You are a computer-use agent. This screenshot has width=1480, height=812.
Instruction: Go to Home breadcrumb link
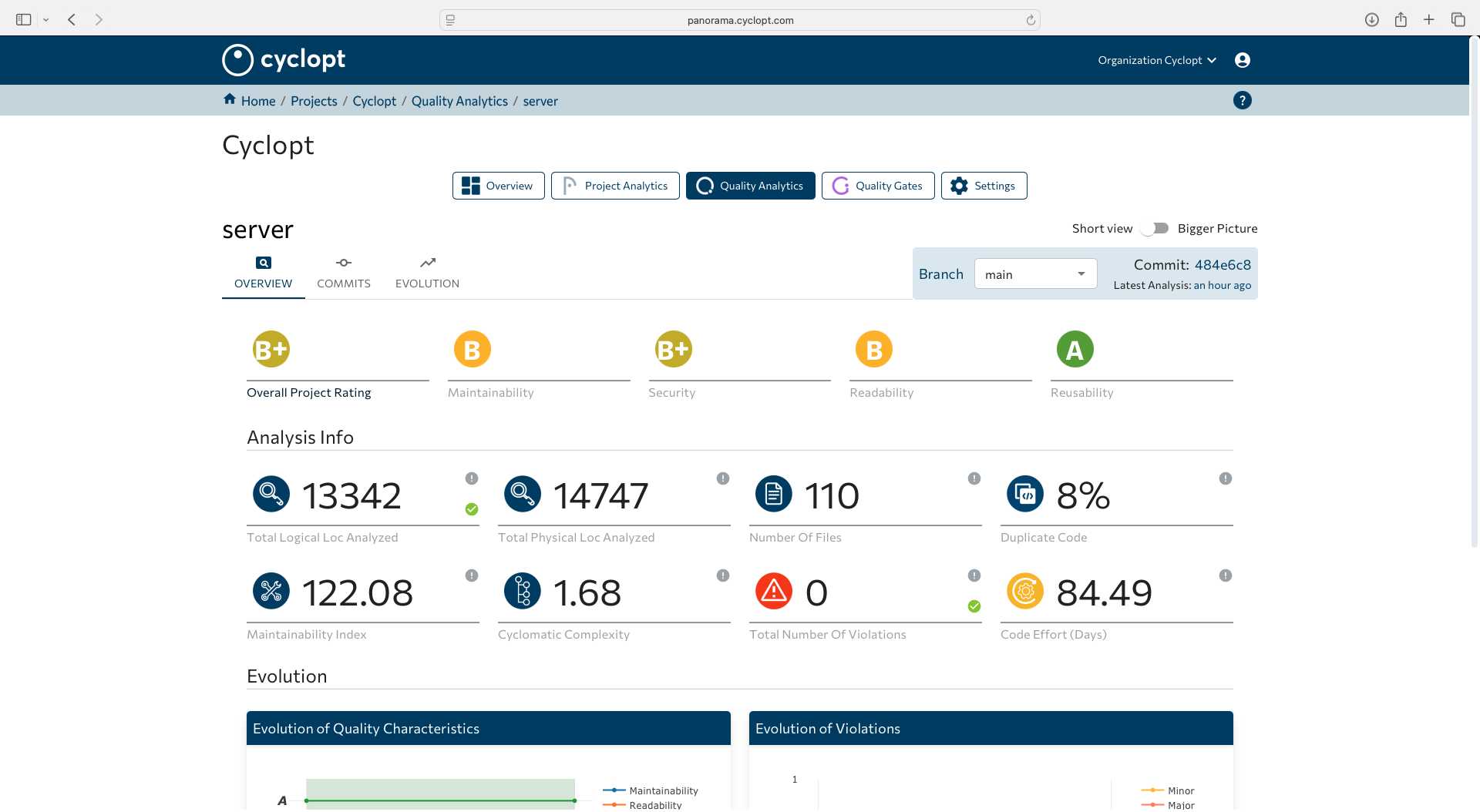tap(258, 101)
